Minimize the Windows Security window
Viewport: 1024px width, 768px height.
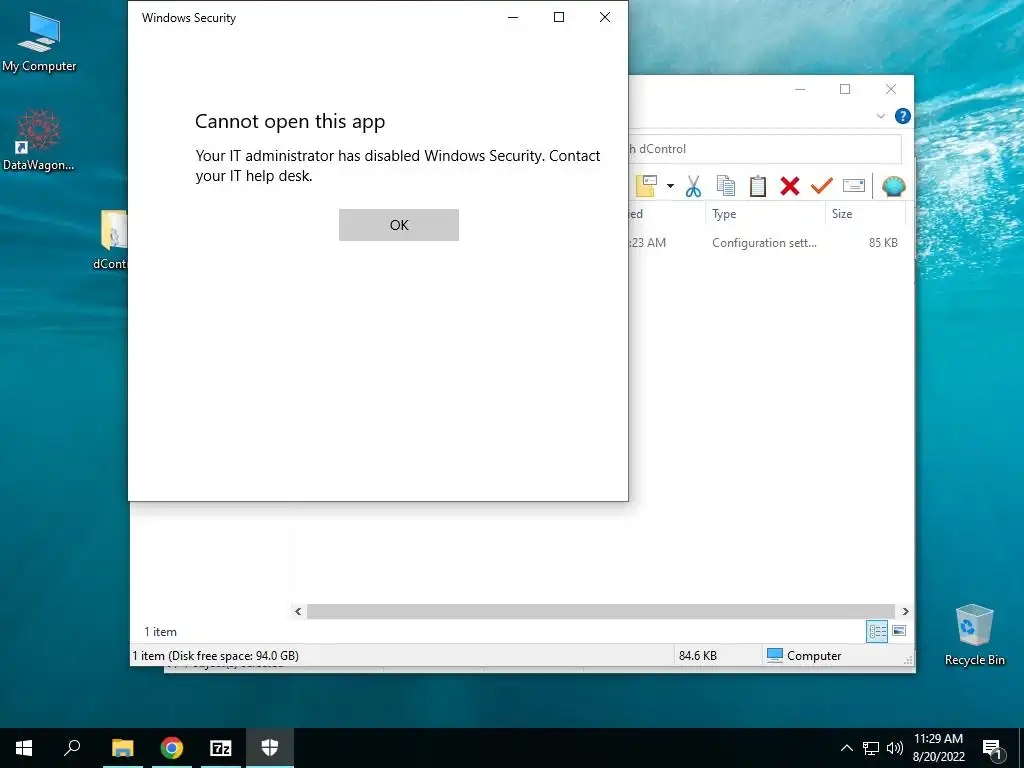coord(513,18)
